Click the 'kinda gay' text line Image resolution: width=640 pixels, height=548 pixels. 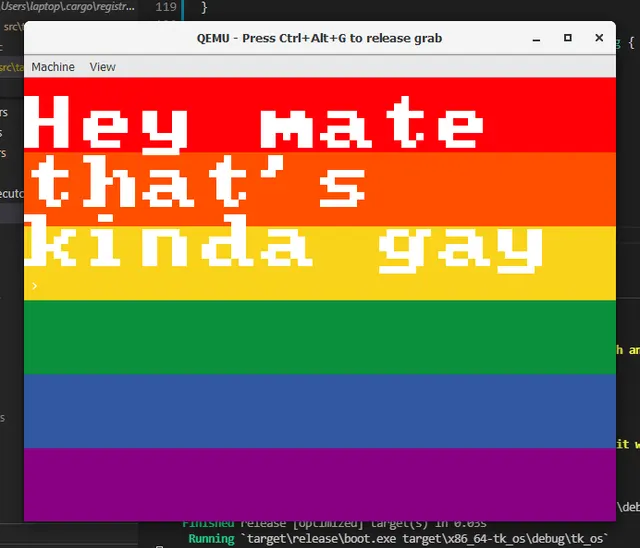(x=284, y=244)
